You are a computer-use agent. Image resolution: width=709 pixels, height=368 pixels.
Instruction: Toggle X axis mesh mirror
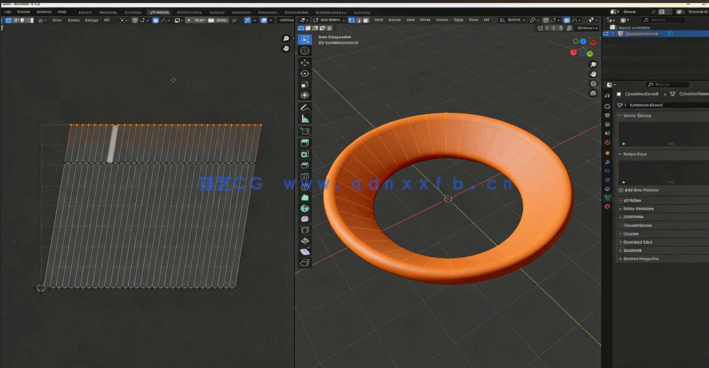(x=548, y=28)
